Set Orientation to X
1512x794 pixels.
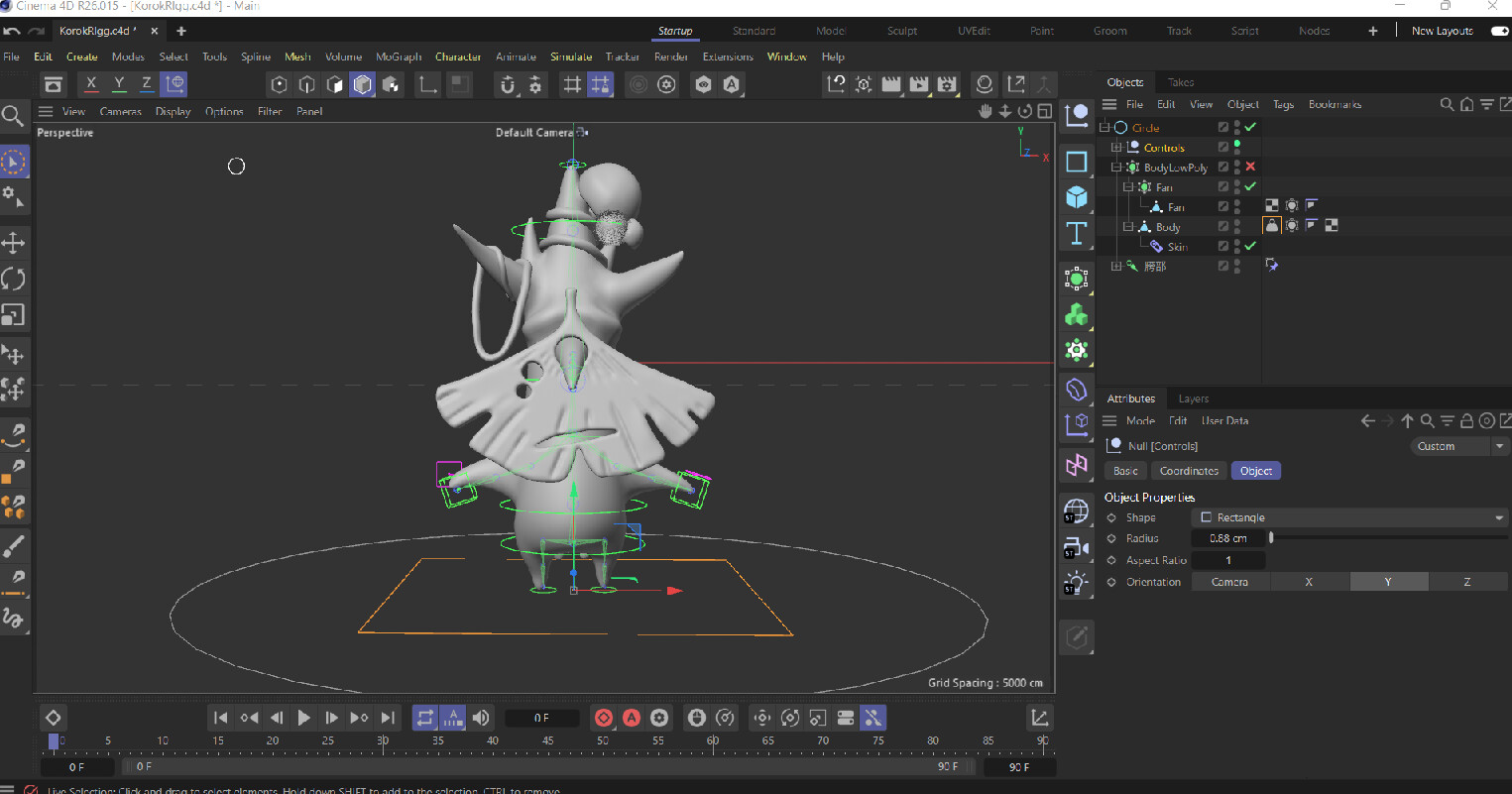(1309, 582)
